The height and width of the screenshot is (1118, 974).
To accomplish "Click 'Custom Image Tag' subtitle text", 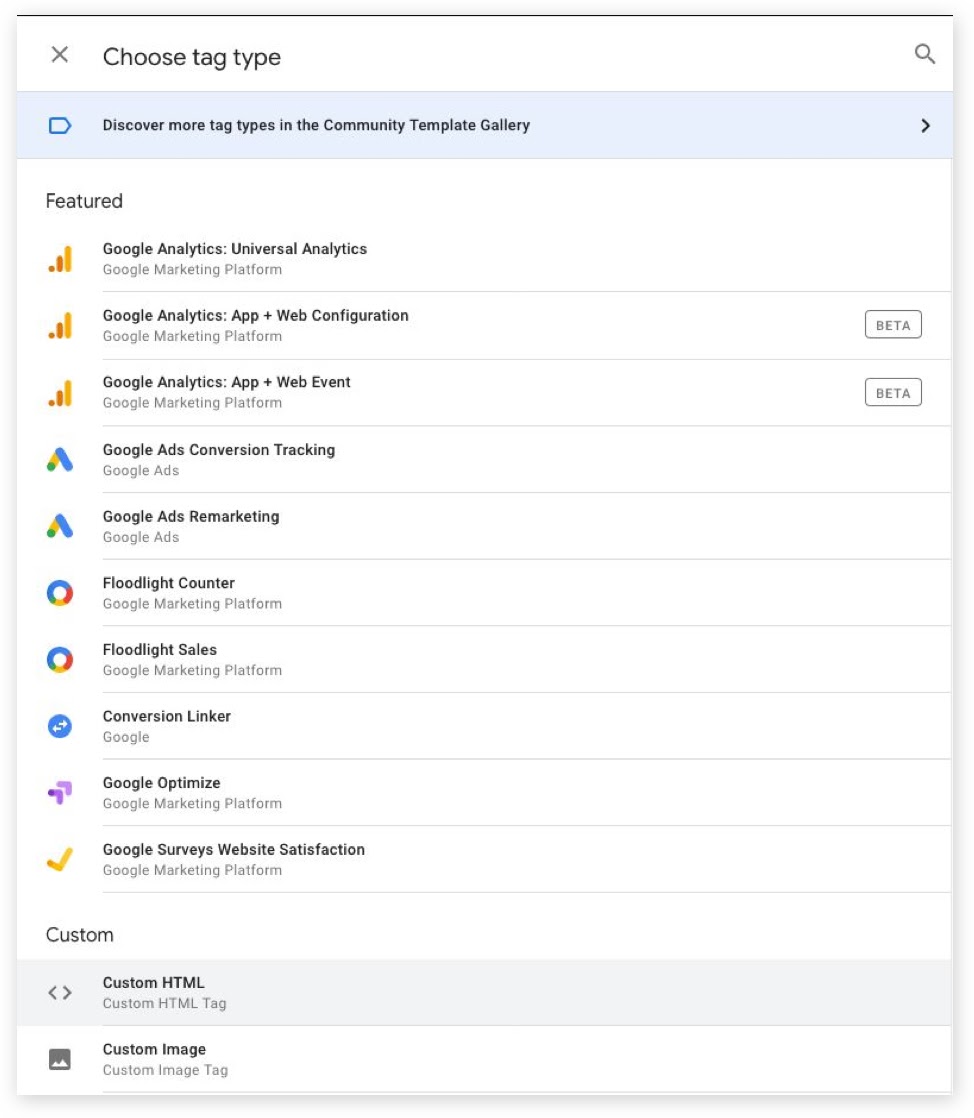I will [x=165, y=1070].
